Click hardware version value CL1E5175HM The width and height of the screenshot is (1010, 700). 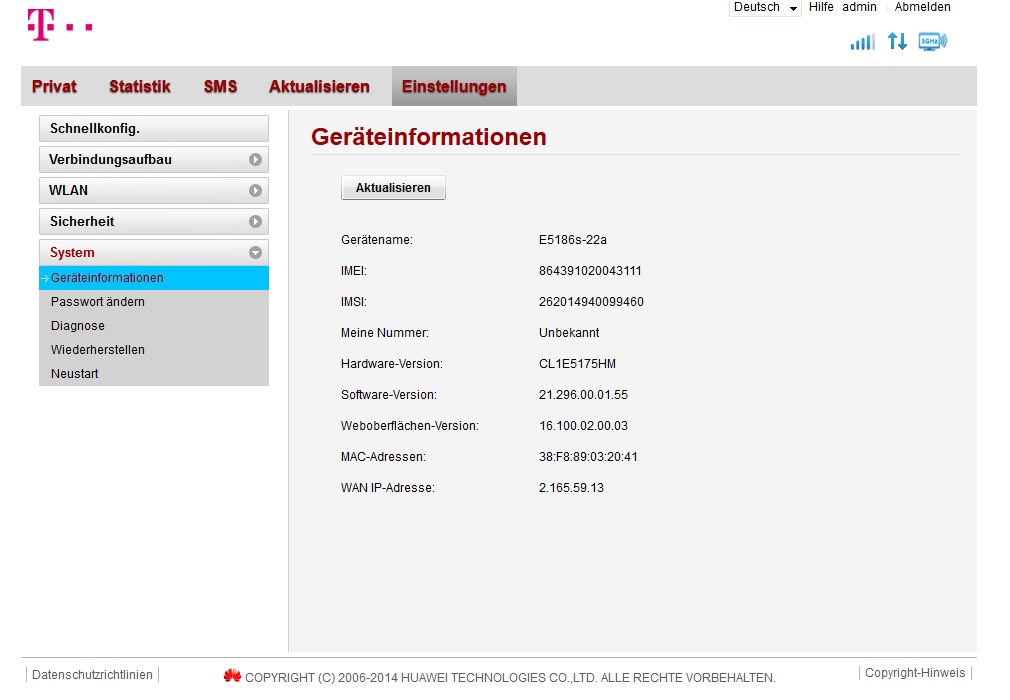(x=577, y=363)
